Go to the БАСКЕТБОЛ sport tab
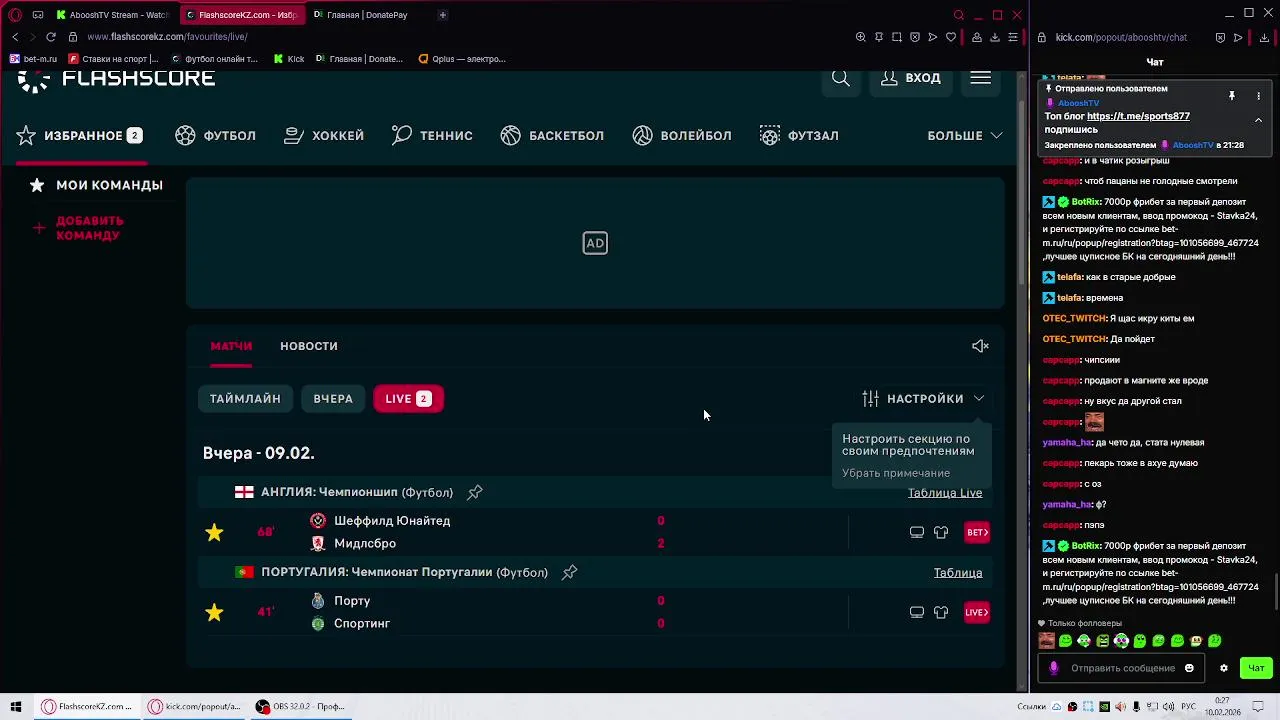Screen dimensions: 1280x720 click(x=552, y=135)
